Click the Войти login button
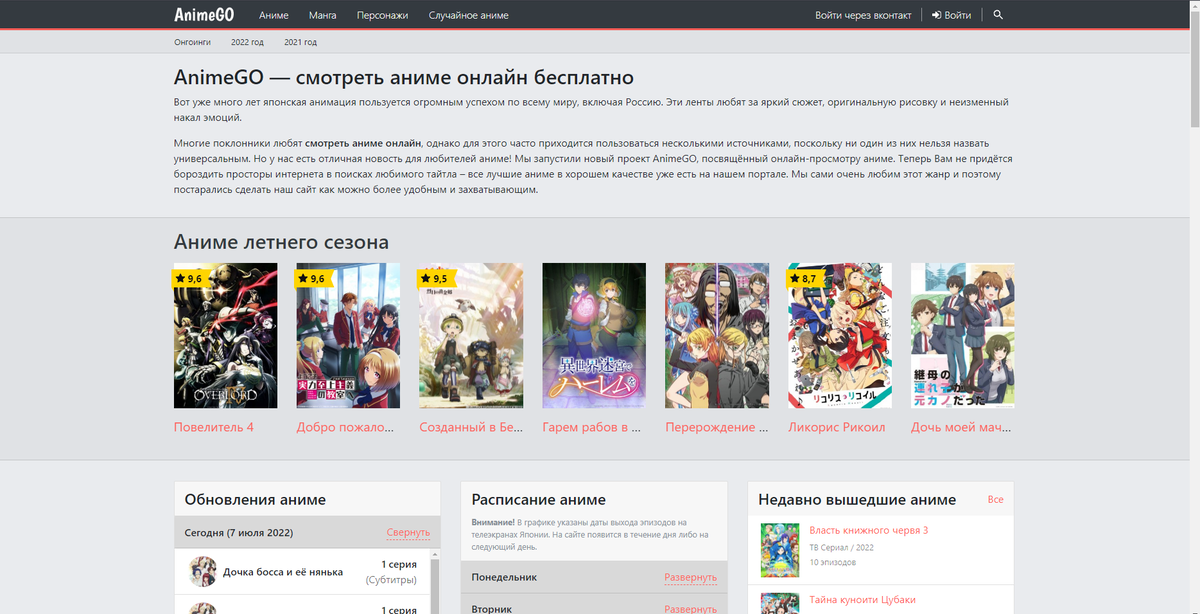Screen dimensions: 1200x614 click(951, 15)
